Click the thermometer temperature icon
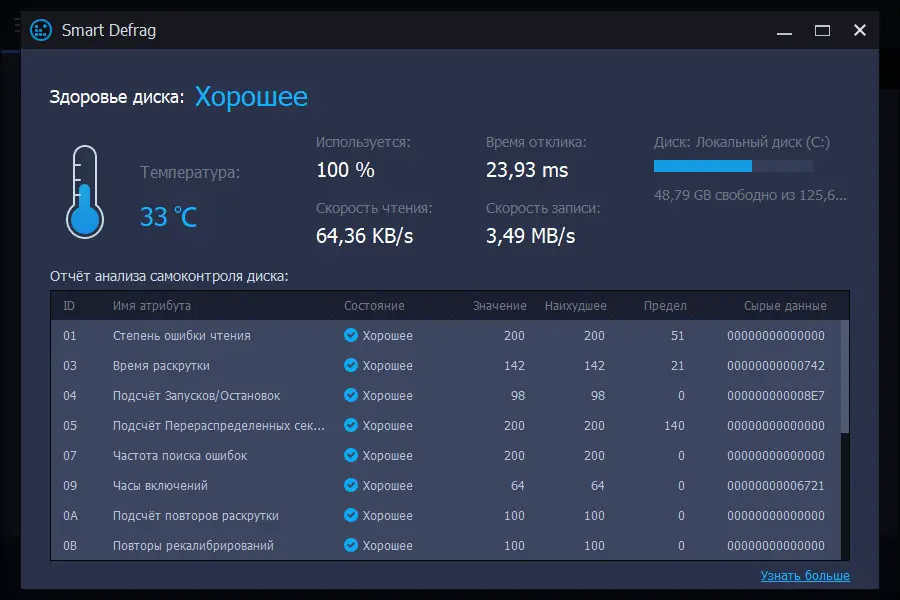This screenshot has width=900, height=600. (x=85, y=190)
